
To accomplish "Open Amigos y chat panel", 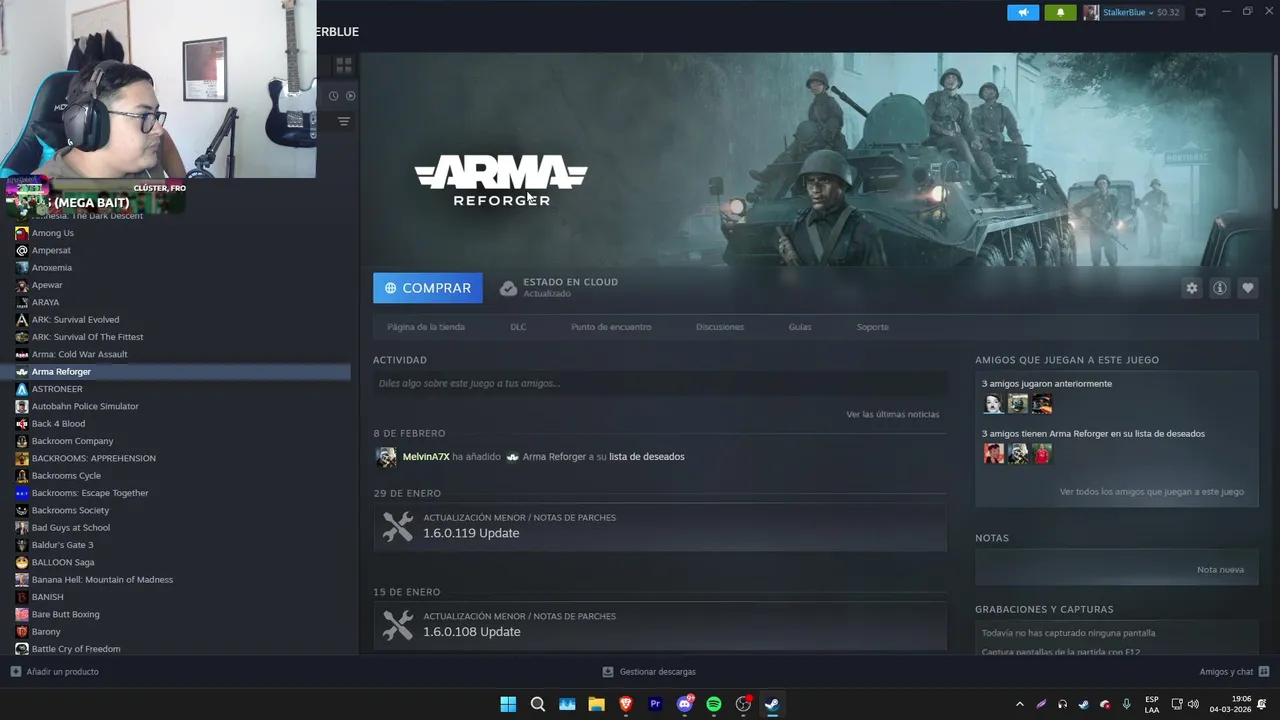I will 1234,672.
